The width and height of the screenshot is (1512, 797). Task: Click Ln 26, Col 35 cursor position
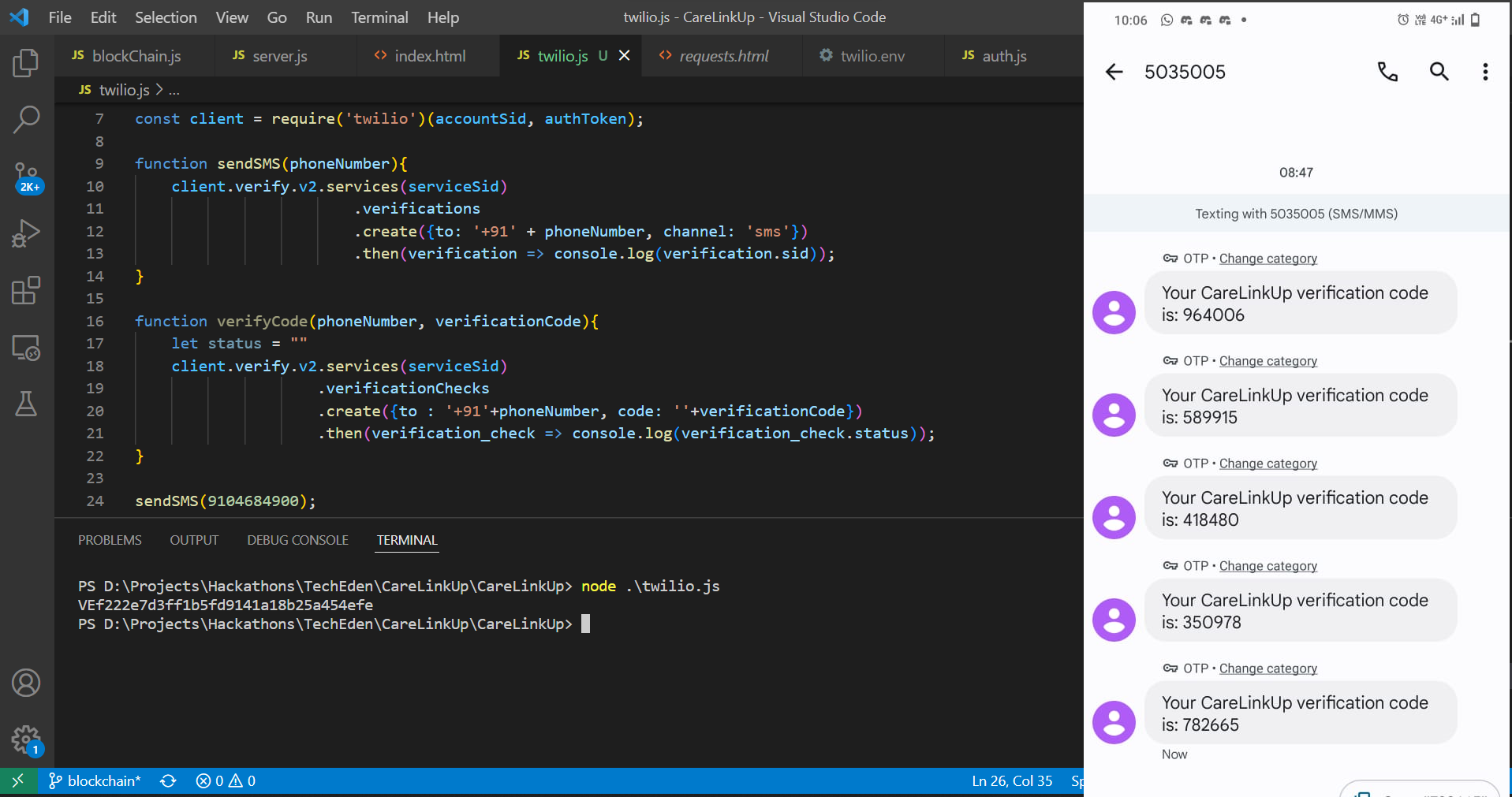coord(1012,781)
